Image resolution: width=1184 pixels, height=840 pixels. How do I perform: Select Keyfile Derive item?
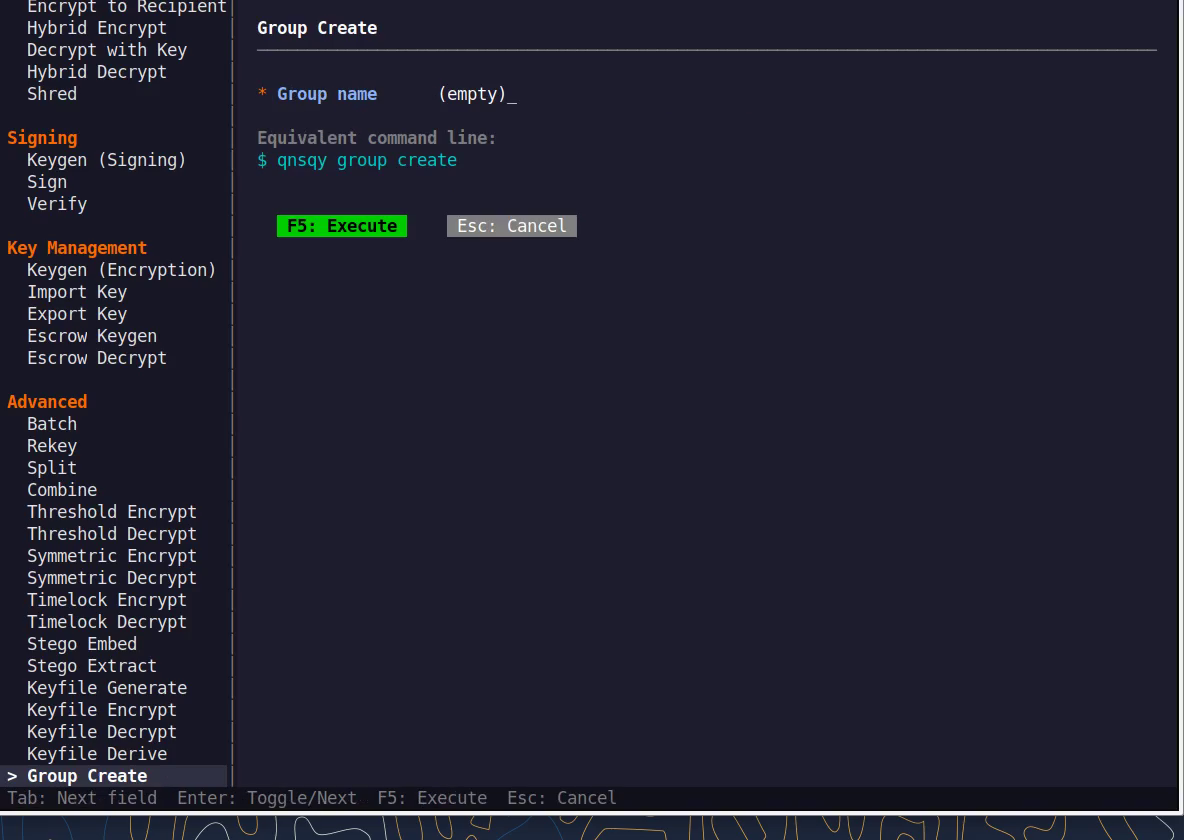click(x=97, y=753)
